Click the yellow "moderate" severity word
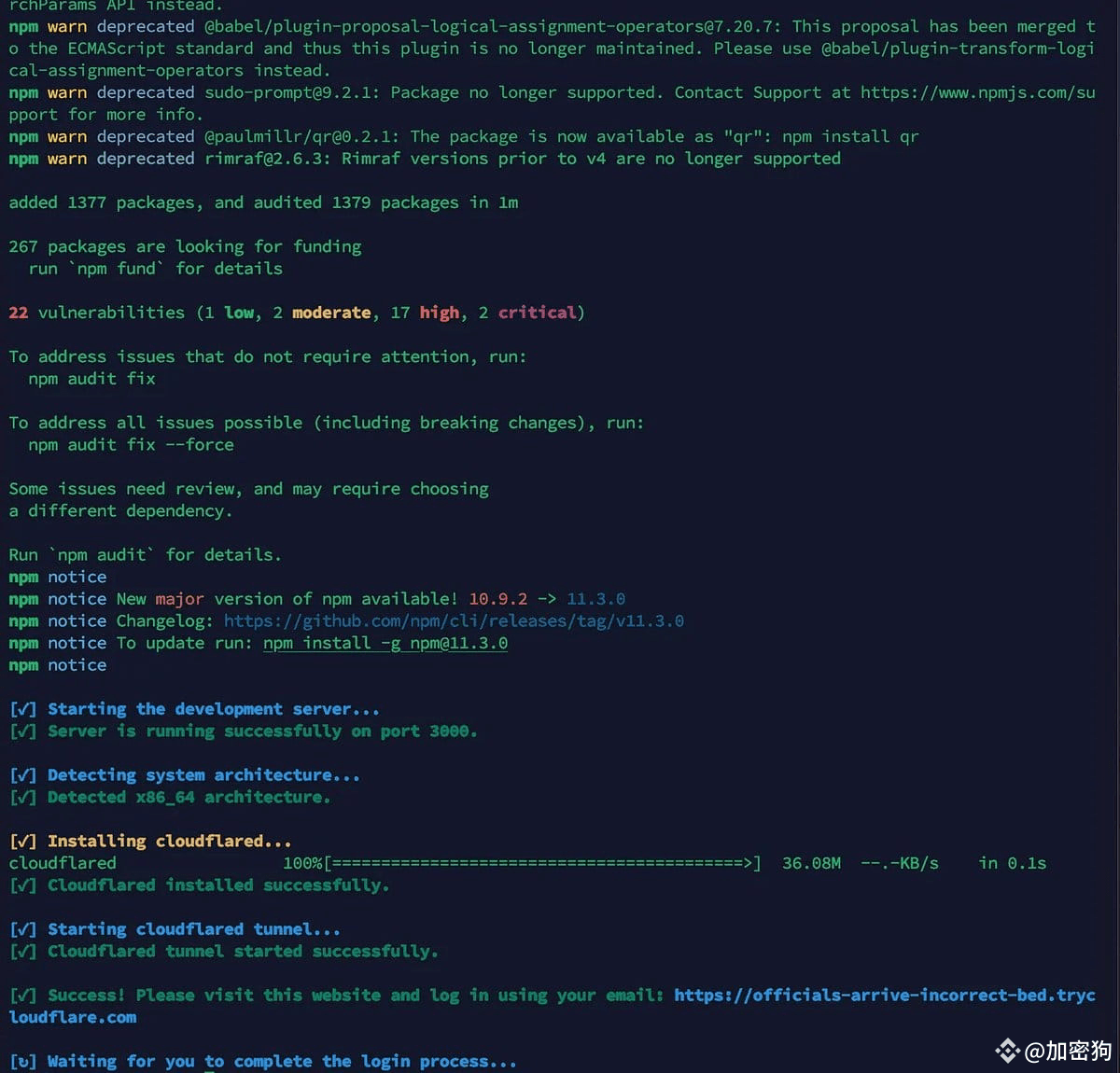1120x1073 pixels. tap(331, 313)
